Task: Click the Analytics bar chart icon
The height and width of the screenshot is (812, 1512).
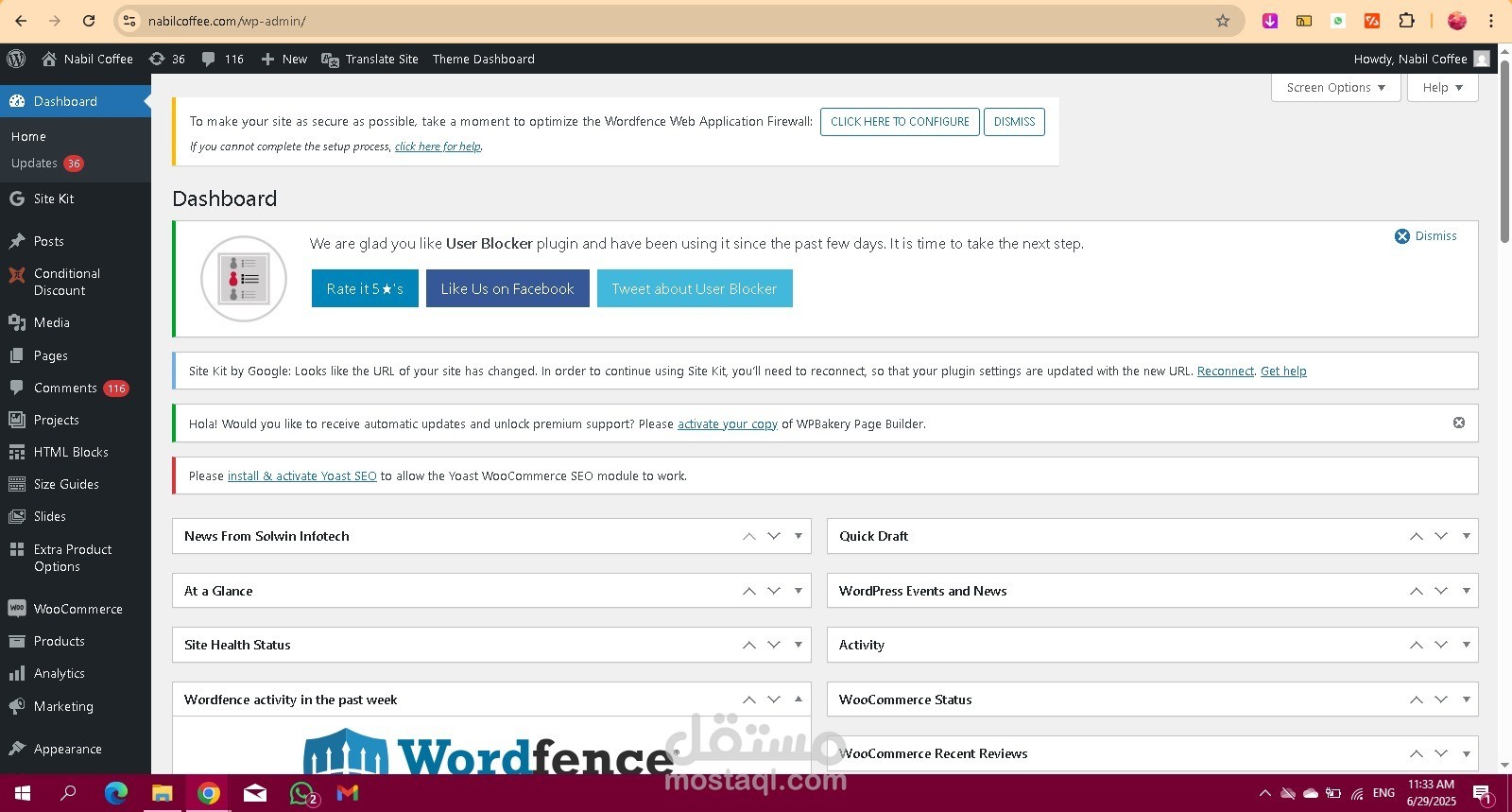Action: (x=16, y=673)
